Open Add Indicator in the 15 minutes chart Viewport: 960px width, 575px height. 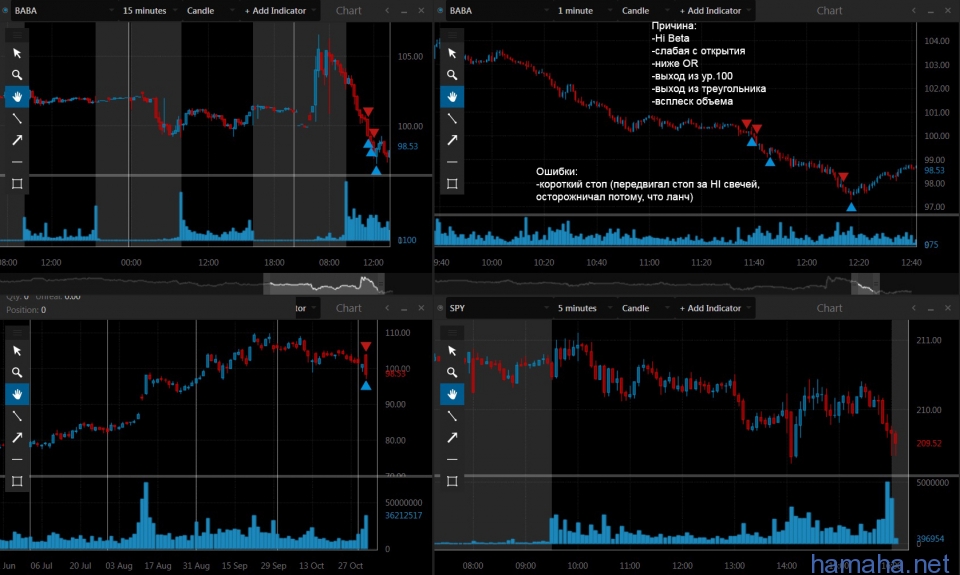[x=279, y=10]
